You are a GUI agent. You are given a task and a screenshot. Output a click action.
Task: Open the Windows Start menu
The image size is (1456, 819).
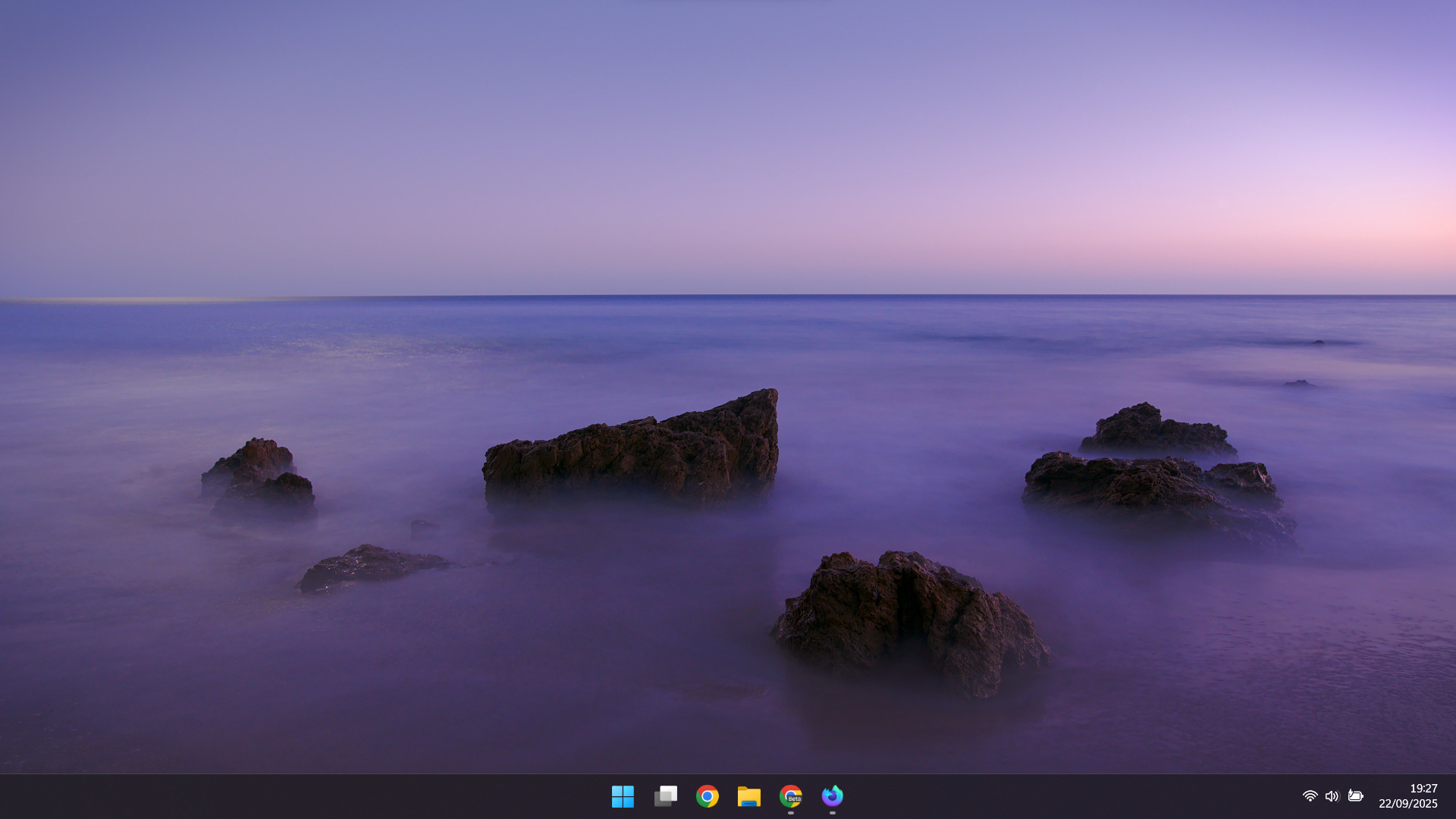623,796
